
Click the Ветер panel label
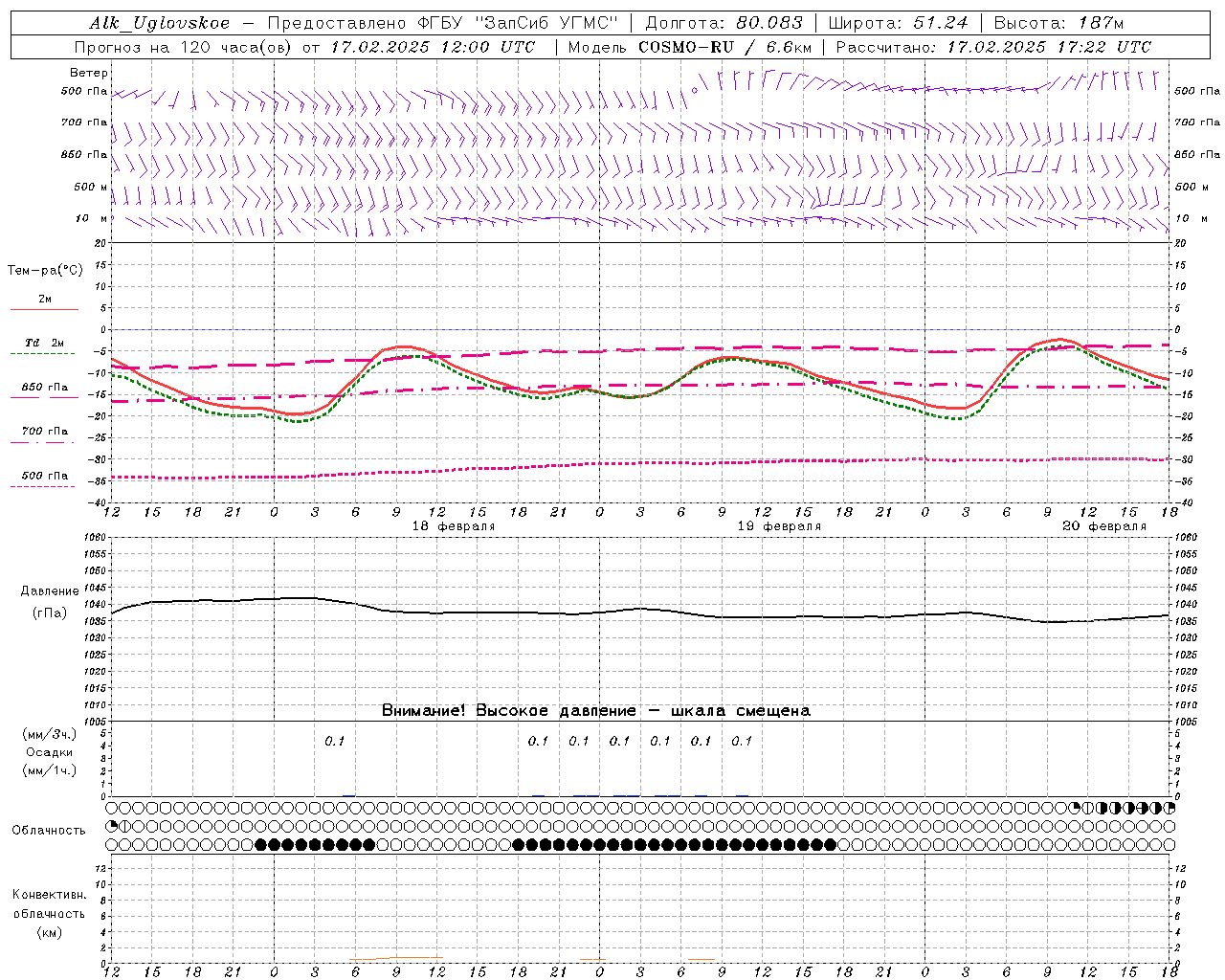coord(89,73)
